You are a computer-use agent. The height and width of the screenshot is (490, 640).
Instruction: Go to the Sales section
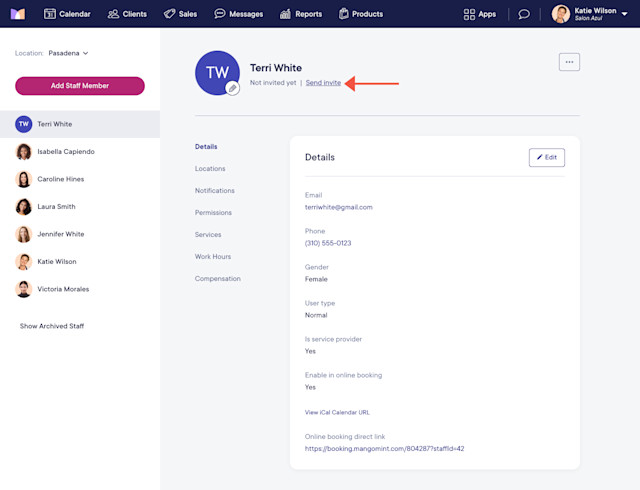click(180, 14)
